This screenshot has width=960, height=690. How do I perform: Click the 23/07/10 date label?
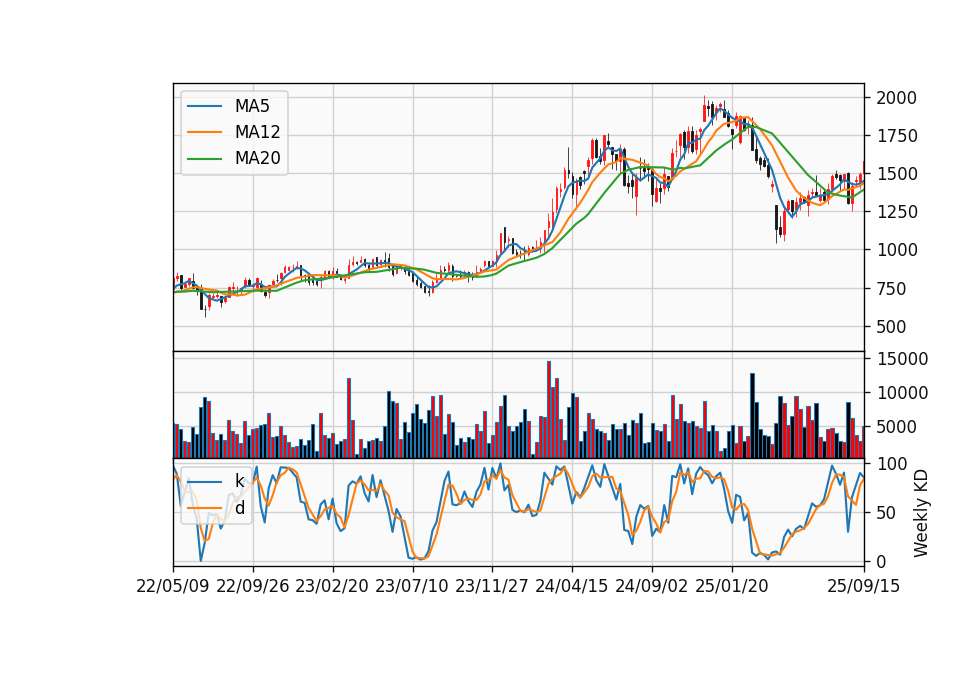[x=412, y=586]
